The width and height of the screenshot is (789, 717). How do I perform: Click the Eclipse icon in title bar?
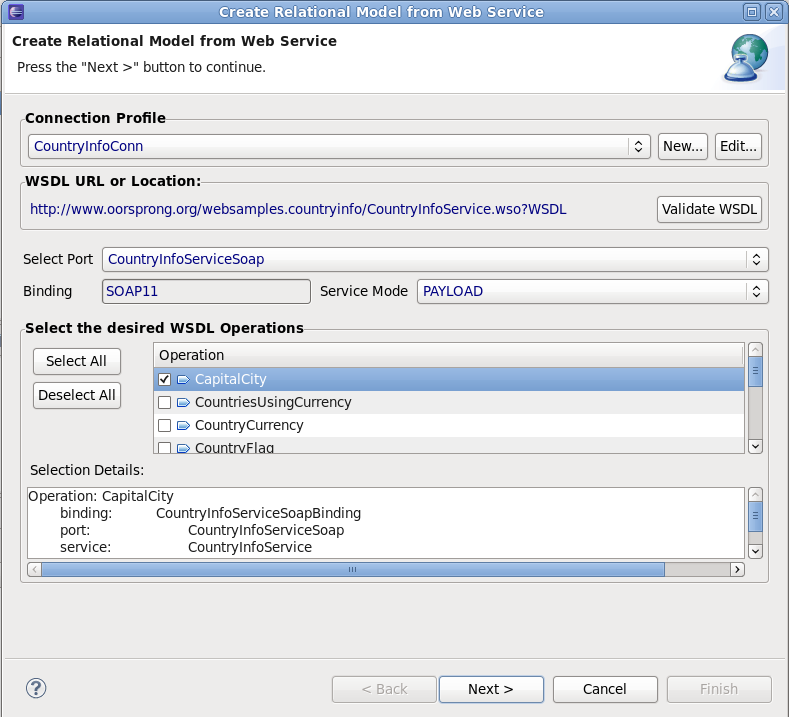click(x=13, y=12)
